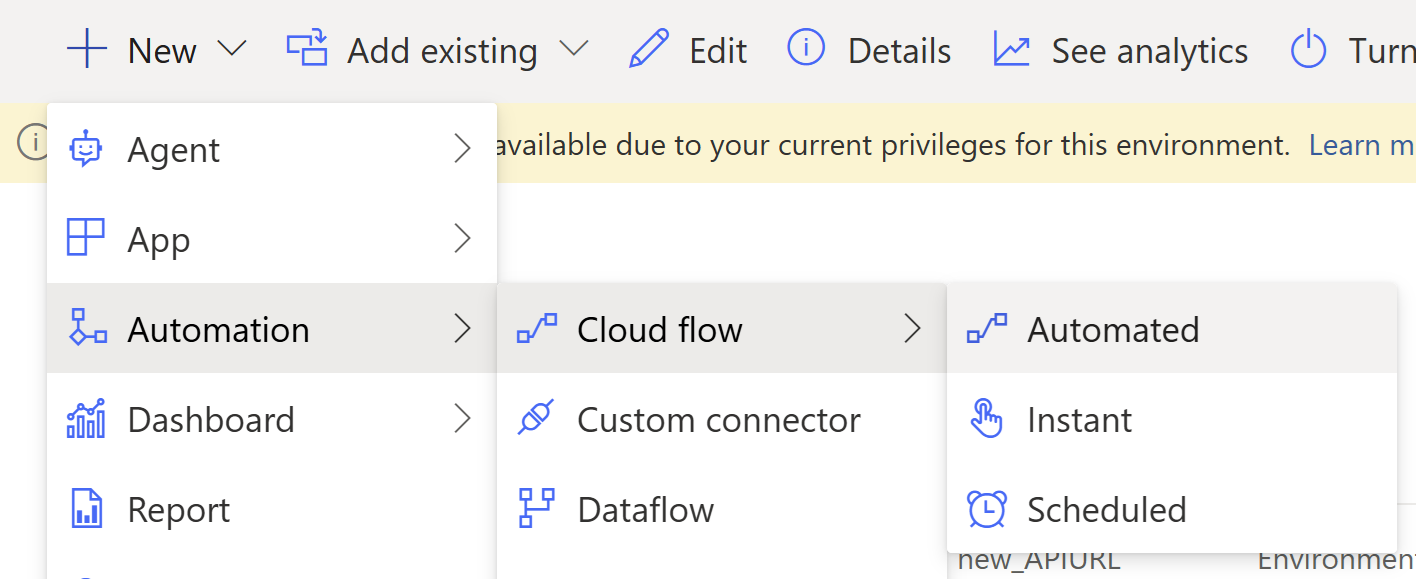This screenshot has width=1416, height=579.
Task: Click the Scheduled alarm clock icon
Action: [x=987, y=509]
